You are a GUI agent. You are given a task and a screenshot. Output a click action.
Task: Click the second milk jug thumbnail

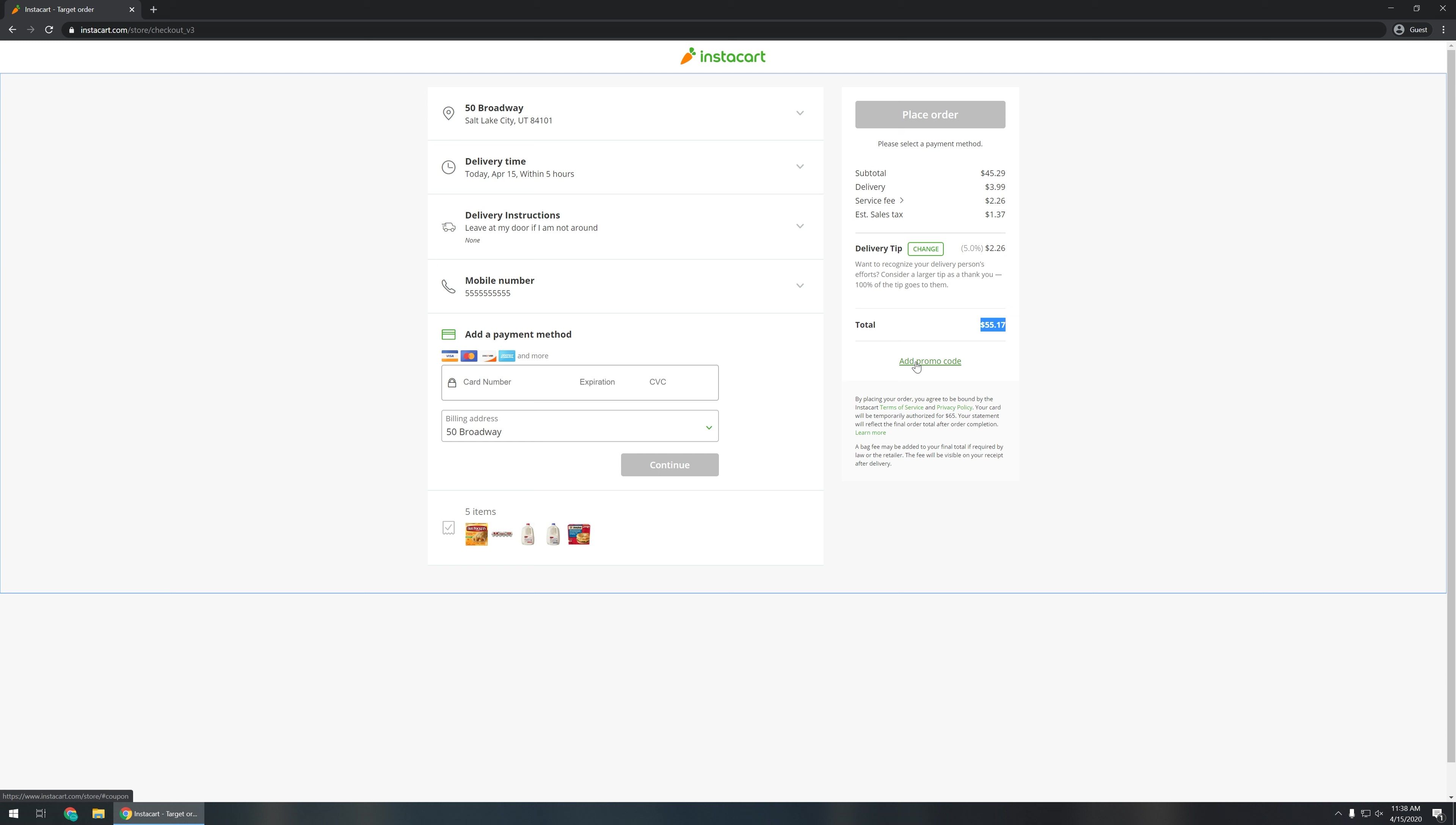pos(553,534)
